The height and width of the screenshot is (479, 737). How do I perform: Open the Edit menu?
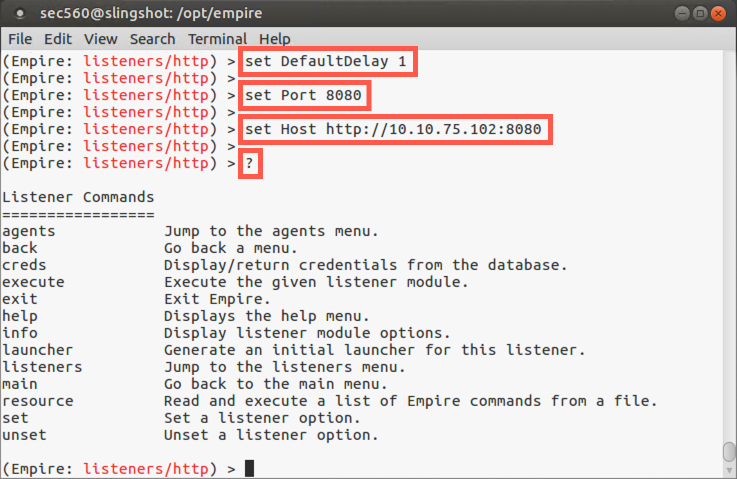tap(58, 39)
